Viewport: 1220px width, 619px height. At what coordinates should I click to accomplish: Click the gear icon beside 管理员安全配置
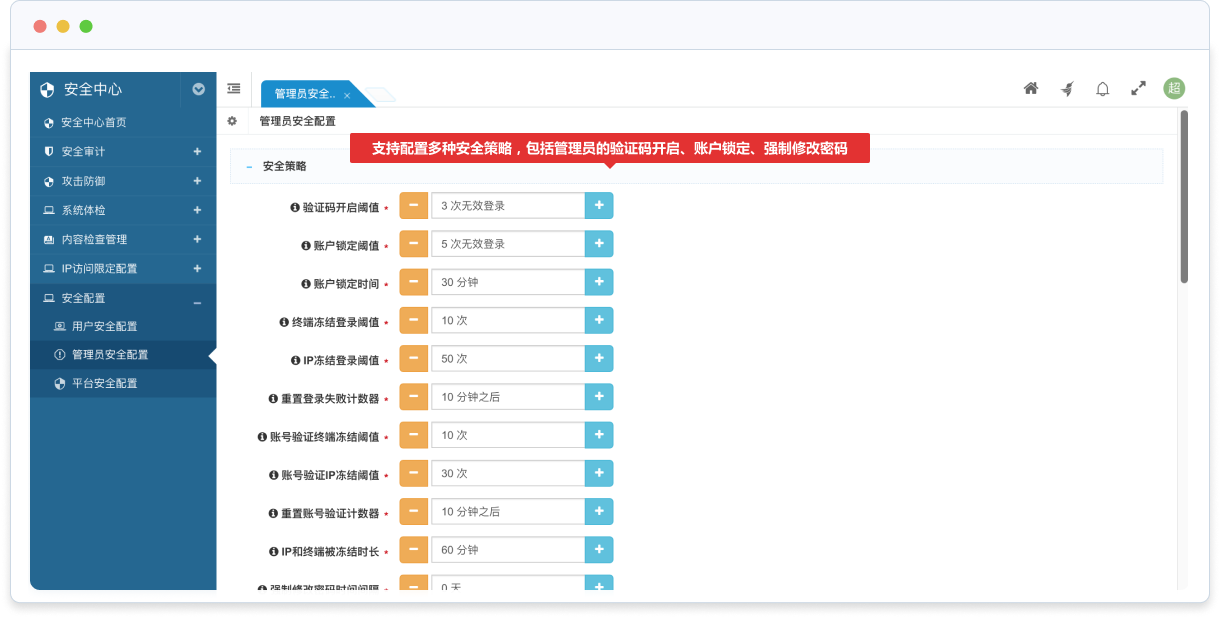pyautogui.click(x=232, y=121)
